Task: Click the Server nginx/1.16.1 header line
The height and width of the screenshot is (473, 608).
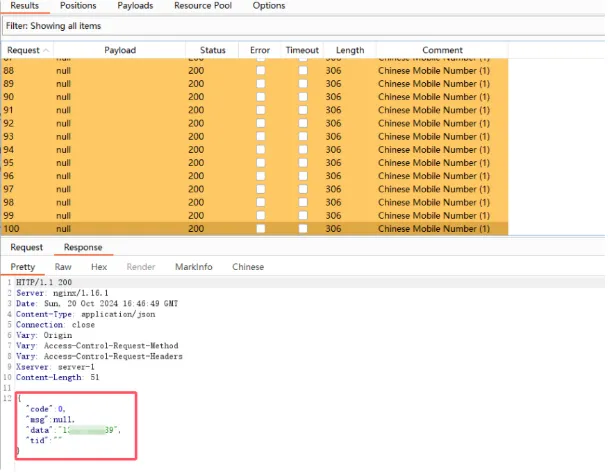Action: (x=62, y=293)
